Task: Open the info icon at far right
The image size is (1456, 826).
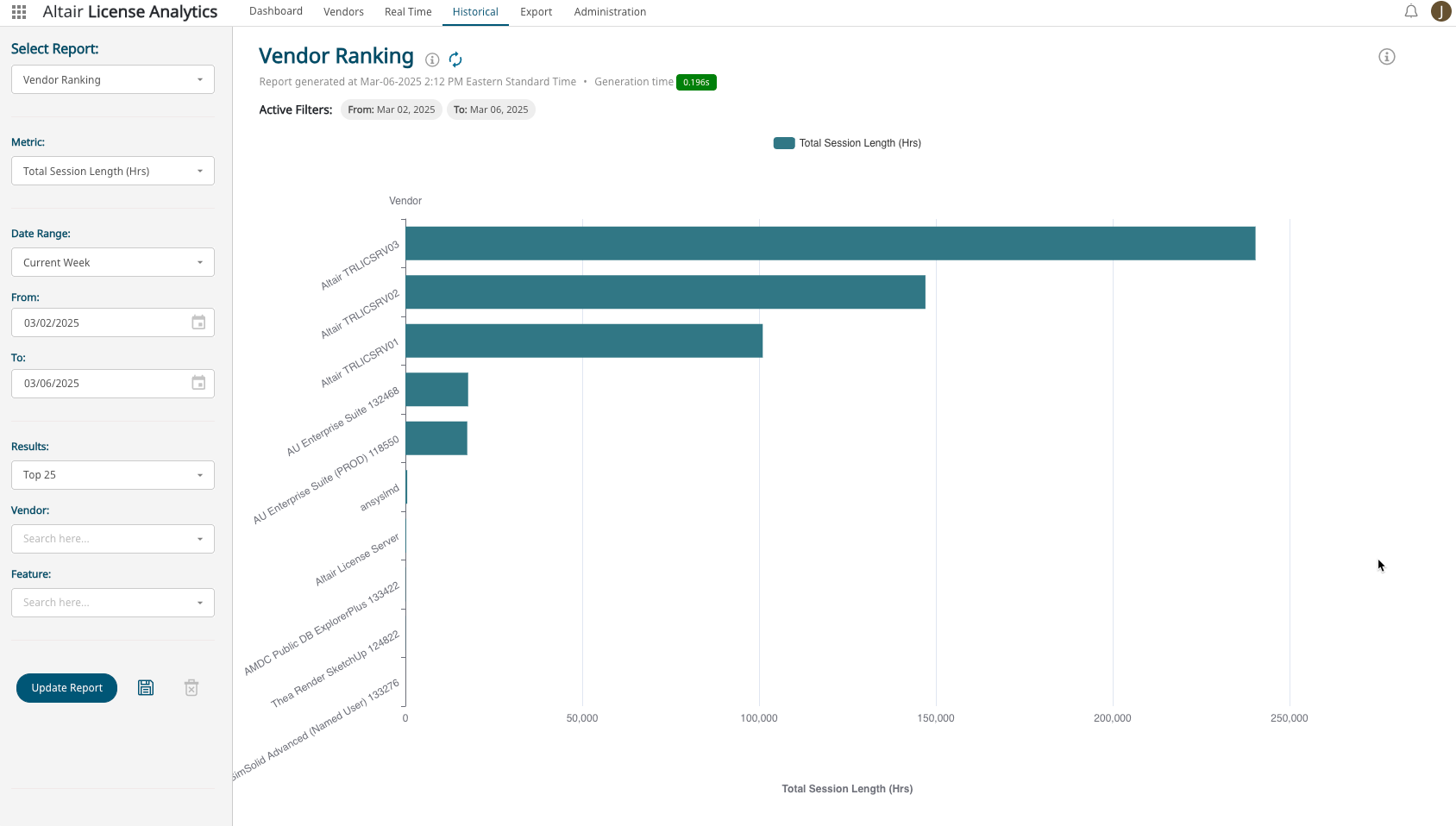Action: coord(1386,57)
